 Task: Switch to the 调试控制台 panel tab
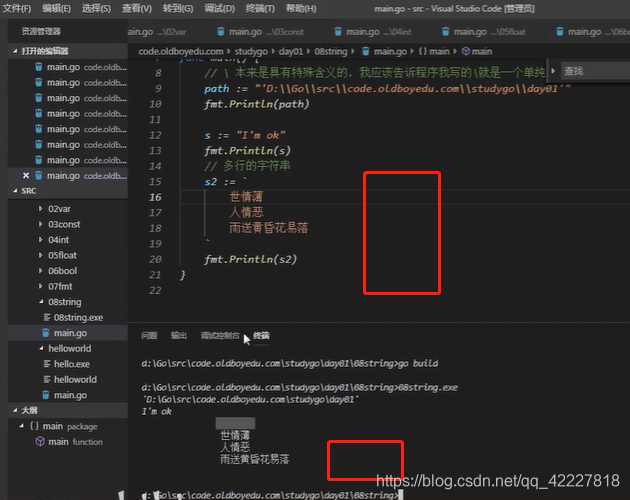point(220,336)
